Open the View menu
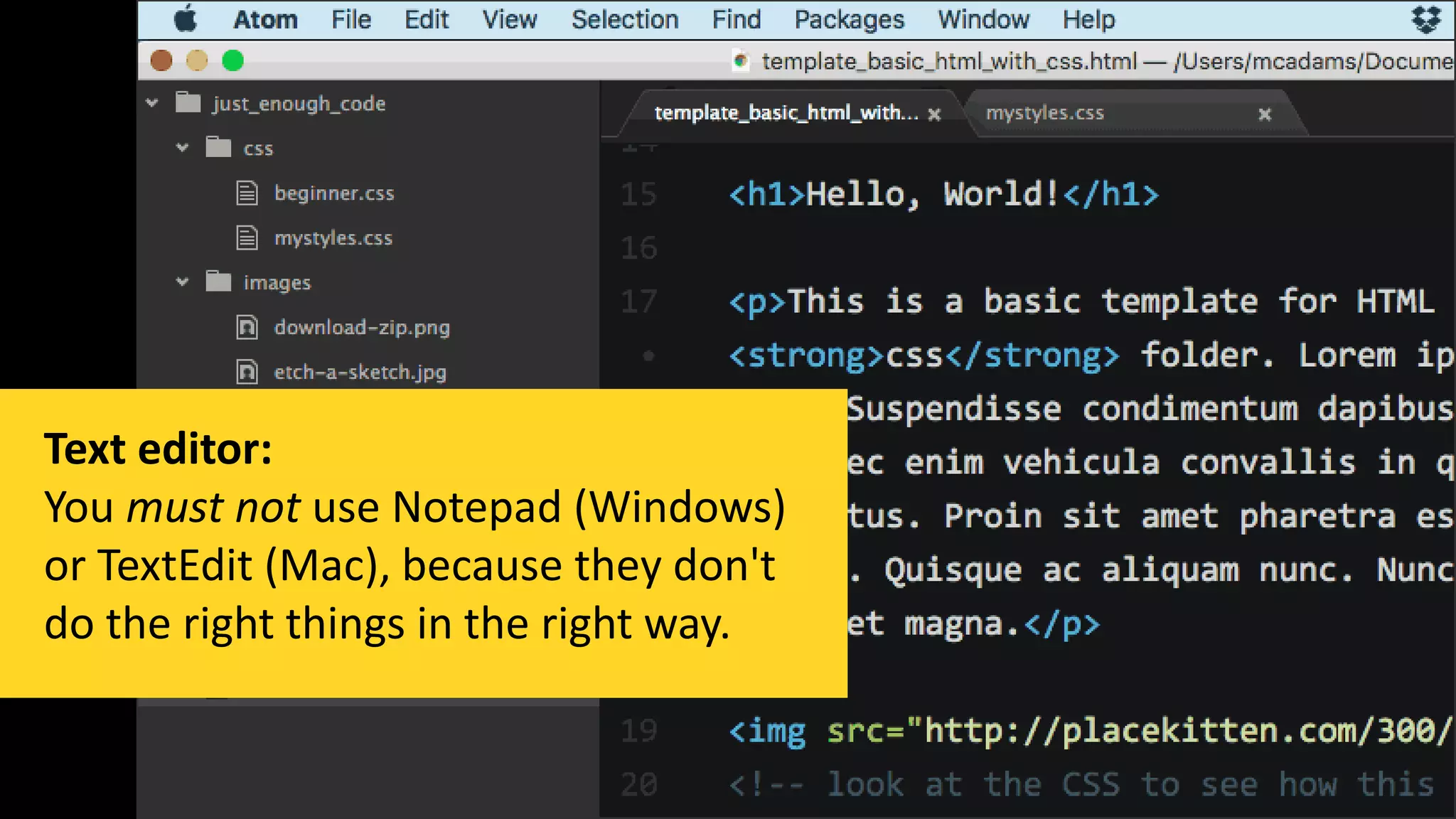Screen dimensions: 1456x819 point(510,20)
